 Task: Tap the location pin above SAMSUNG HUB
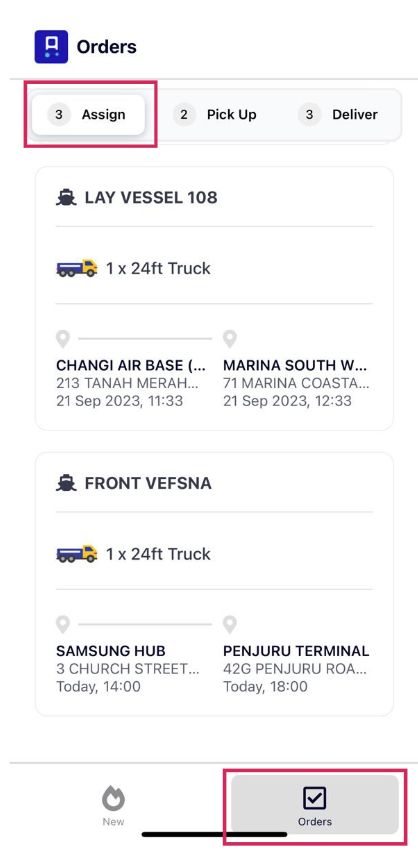tap(63, 624)
